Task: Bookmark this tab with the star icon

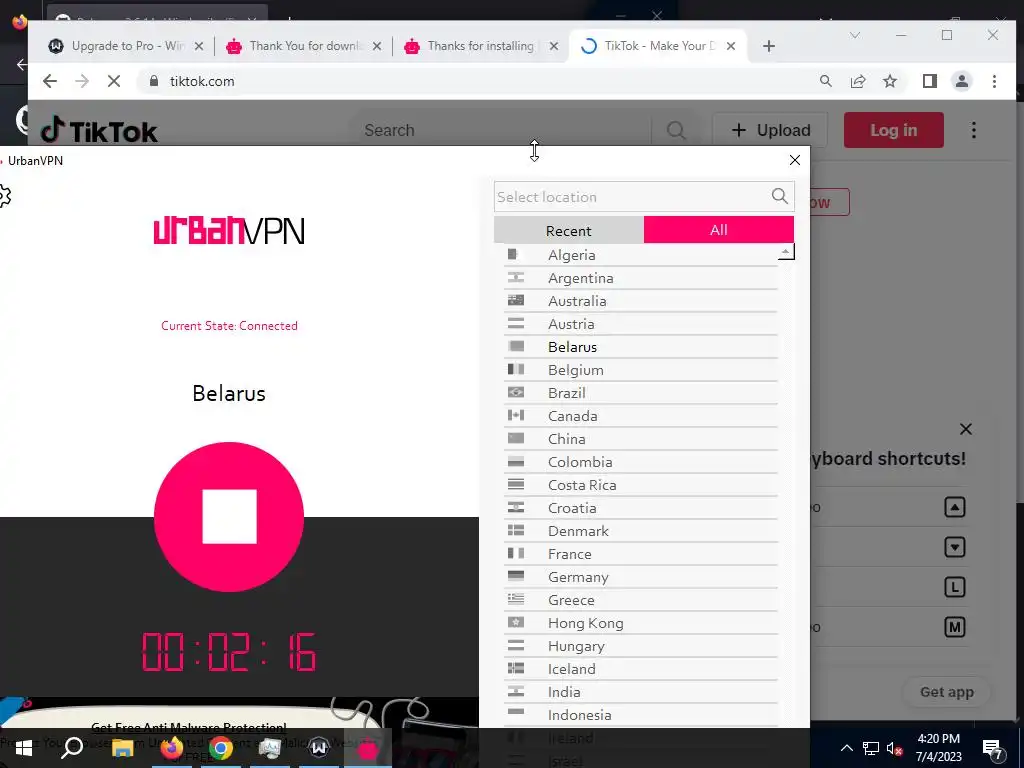Action: pos(889,81)
